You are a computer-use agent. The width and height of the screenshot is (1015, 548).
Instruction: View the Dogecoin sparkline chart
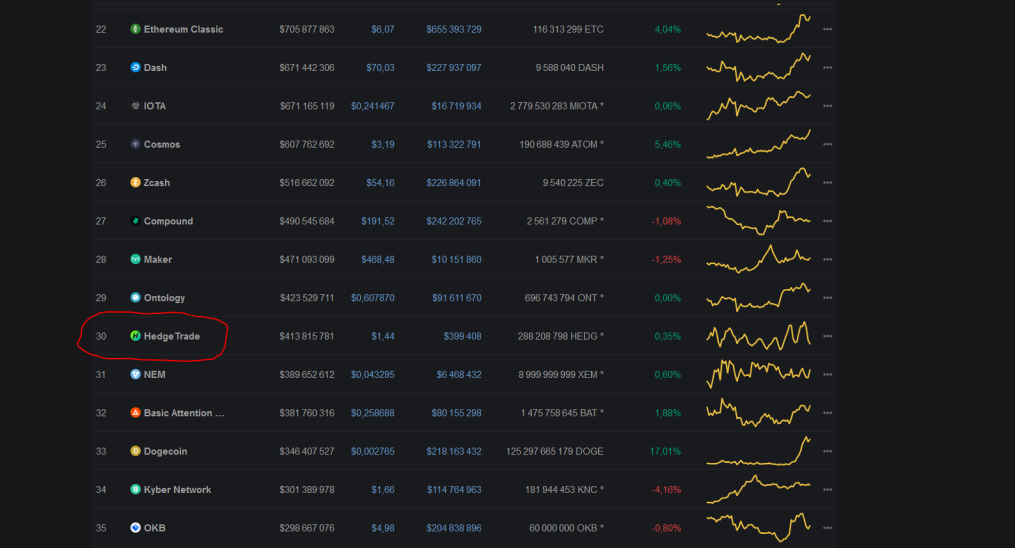tap(758, 451)
